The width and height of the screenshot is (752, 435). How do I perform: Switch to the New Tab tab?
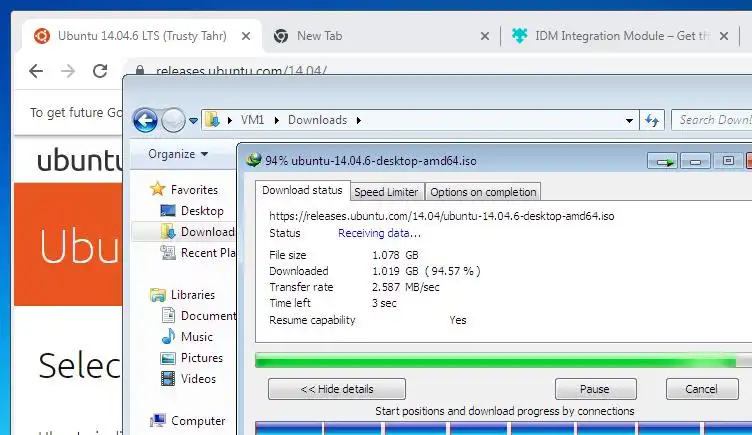pyautogui.click(x=381, y=36)
